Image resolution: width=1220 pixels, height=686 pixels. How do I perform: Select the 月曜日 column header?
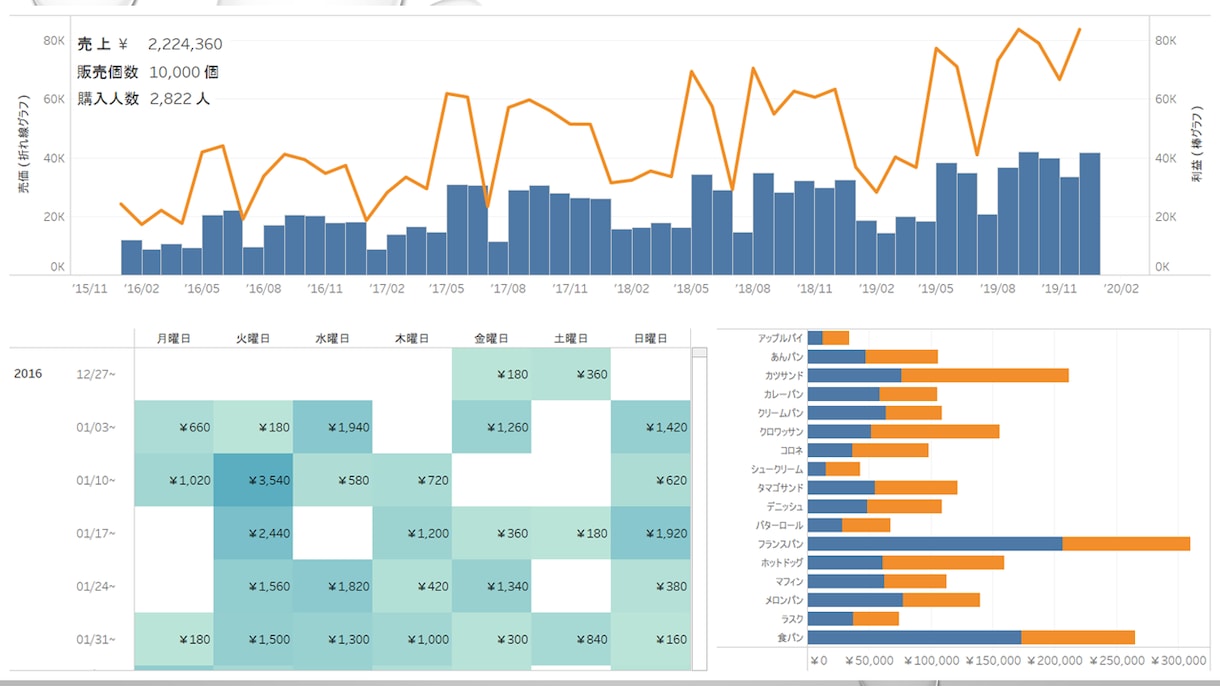pyautogui.click(x=174, y=339)
